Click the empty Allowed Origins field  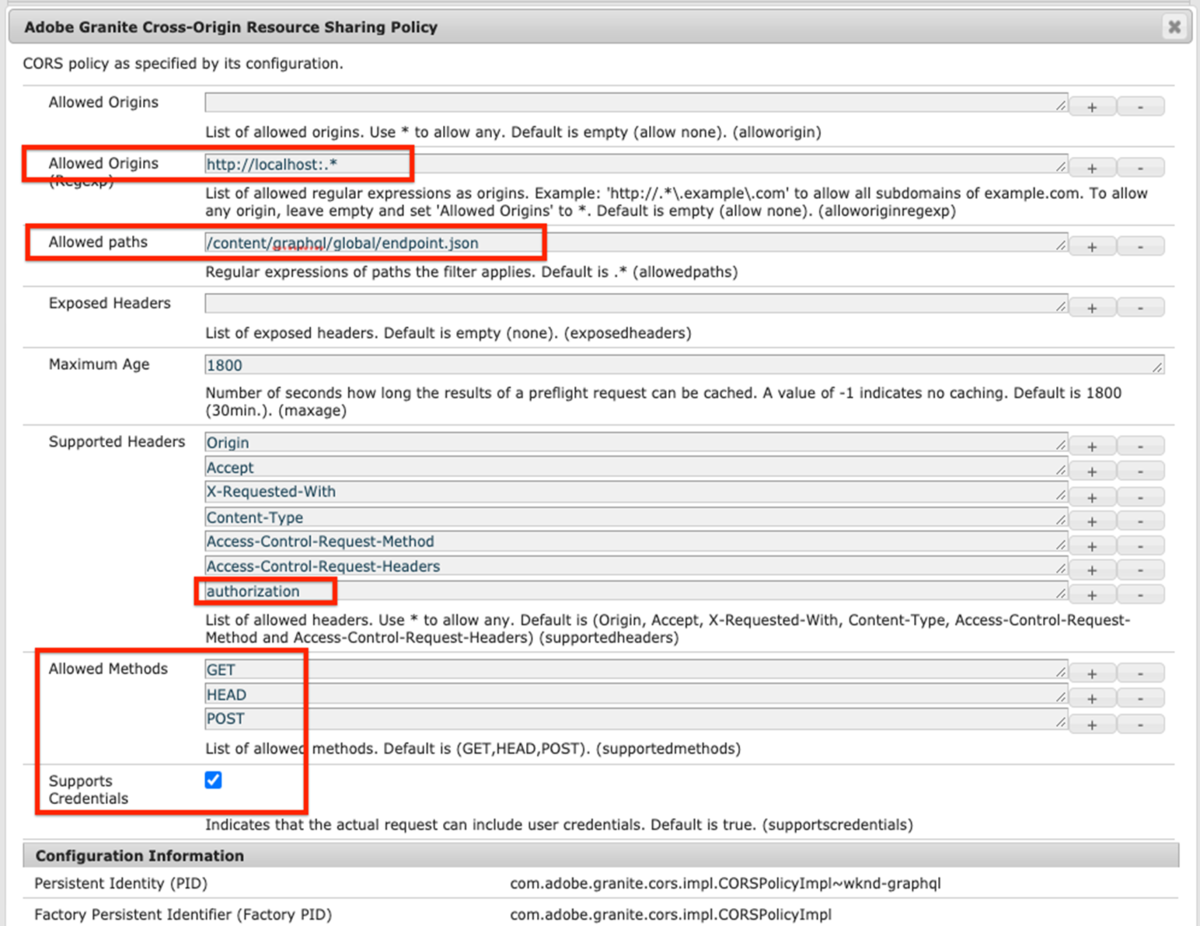click(x=636, y=102)
